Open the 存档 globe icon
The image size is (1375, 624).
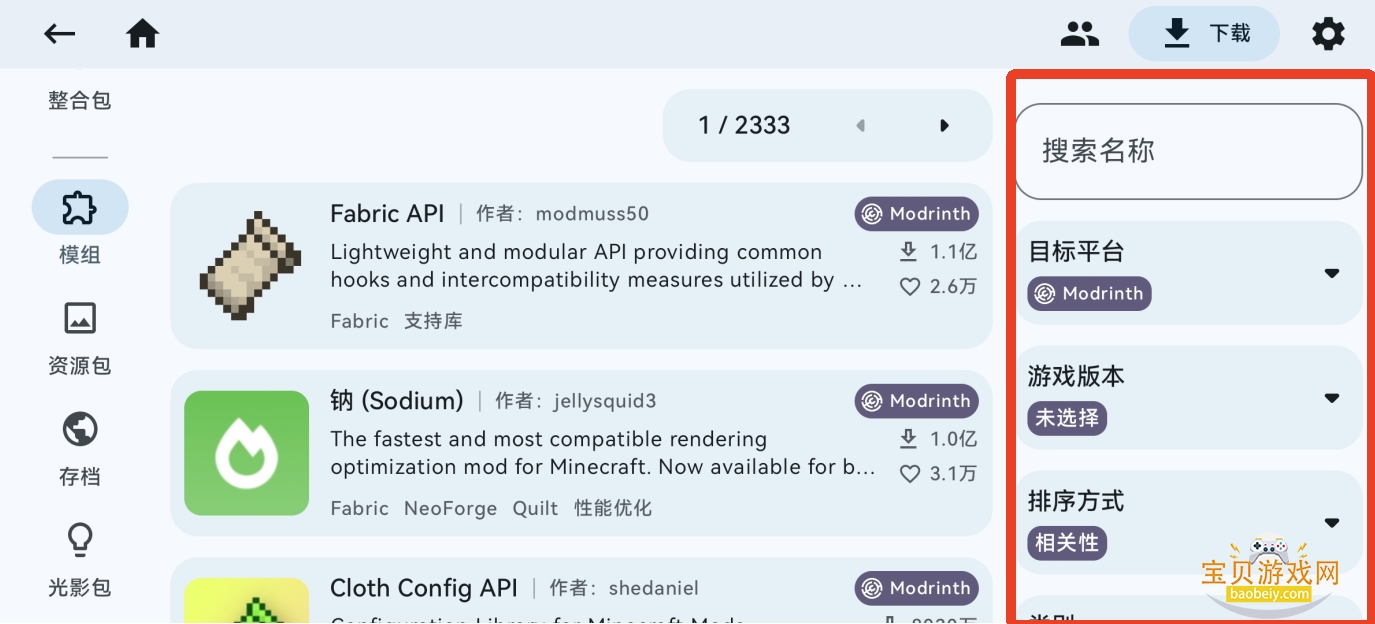(80, 429)
